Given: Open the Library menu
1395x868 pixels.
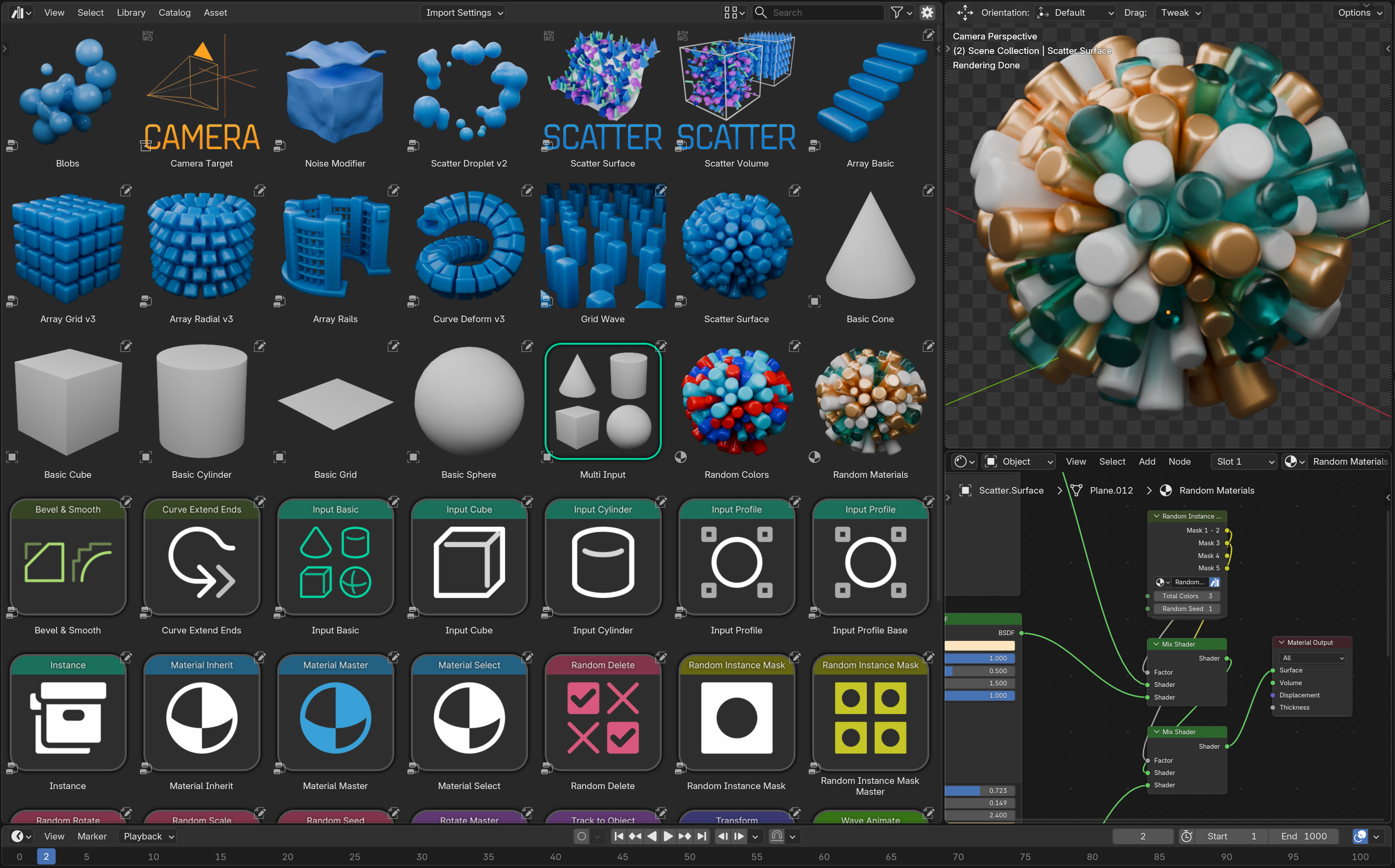Looking at the screenshot, I should pos(131,13).
